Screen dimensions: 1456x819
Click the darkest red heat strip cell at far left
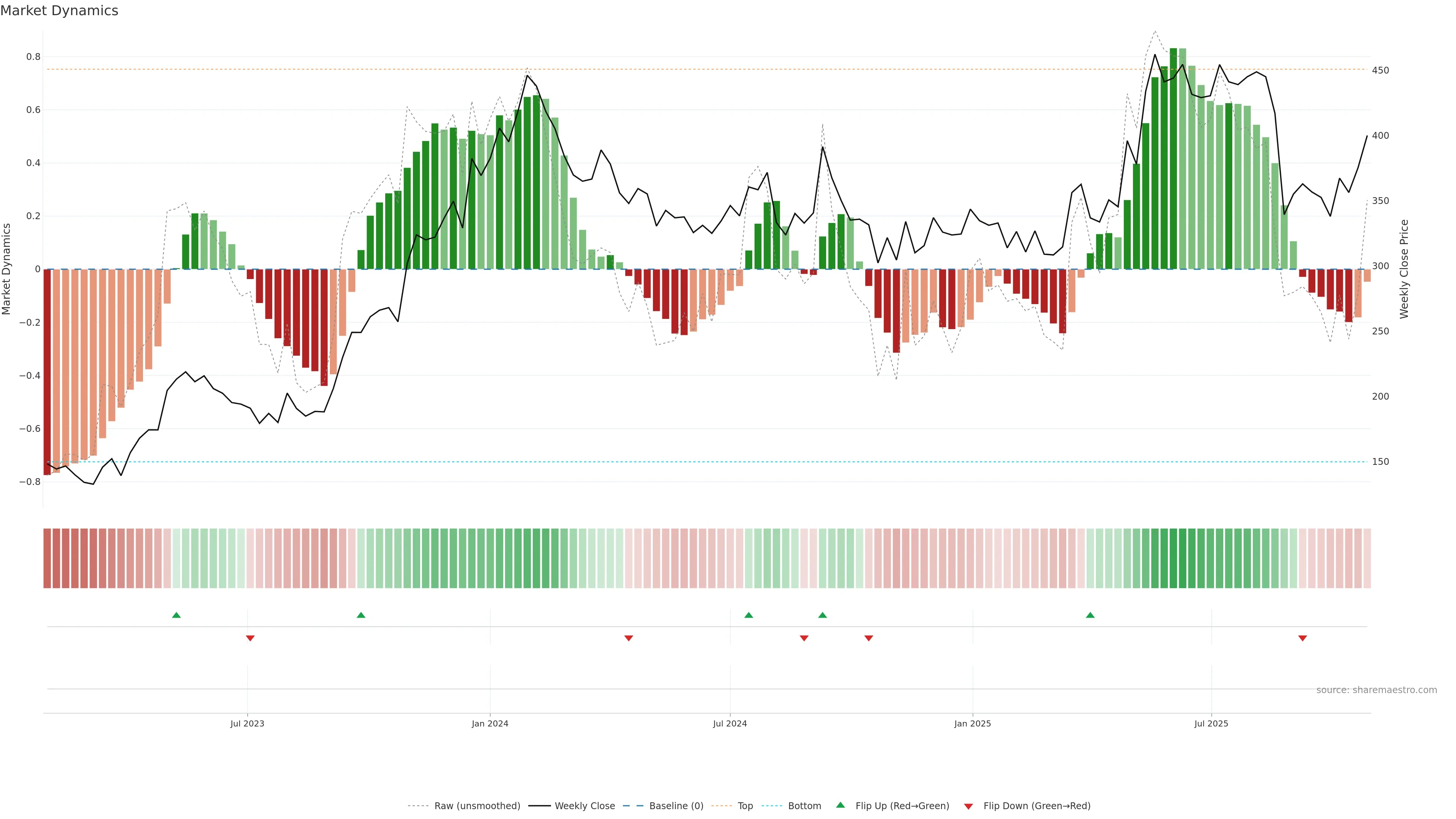pos(47,559)
